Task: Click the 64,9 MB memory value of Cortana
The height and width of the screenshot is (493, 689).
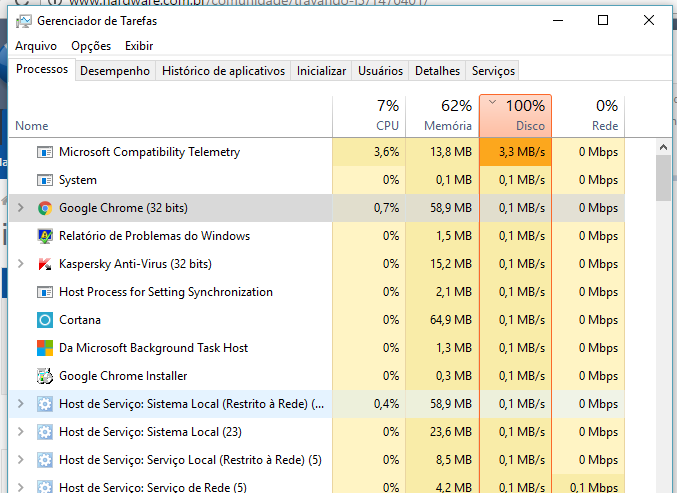Action: pyautogui.click(x=451, y=320)
